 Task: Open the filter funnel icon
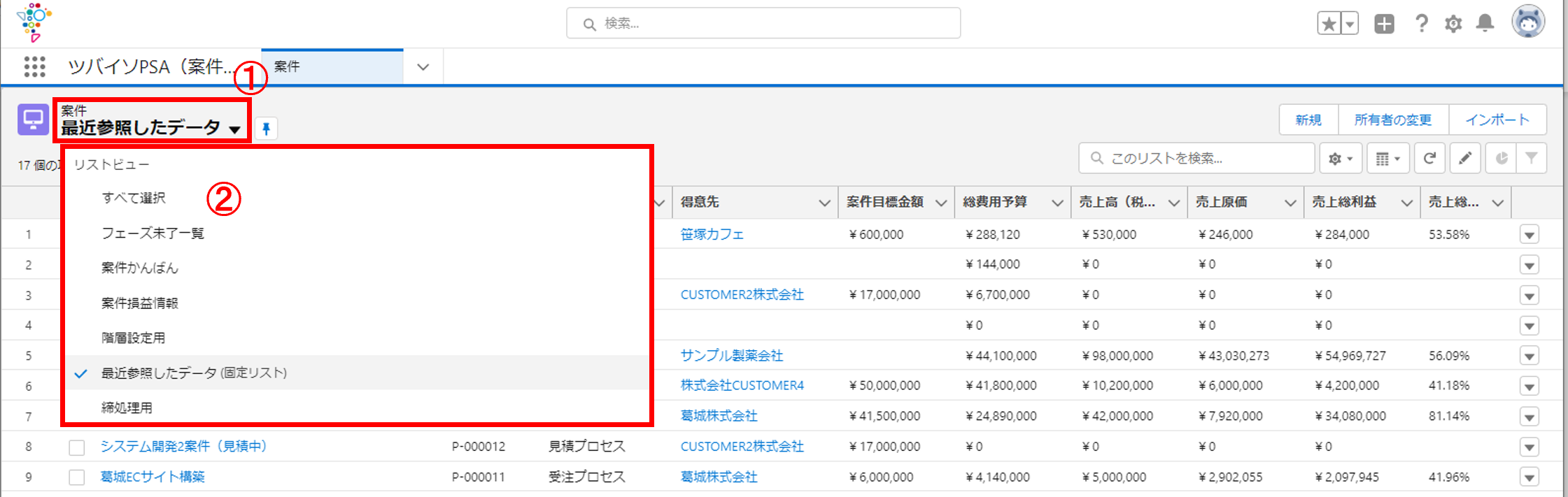pos(1531,159)
